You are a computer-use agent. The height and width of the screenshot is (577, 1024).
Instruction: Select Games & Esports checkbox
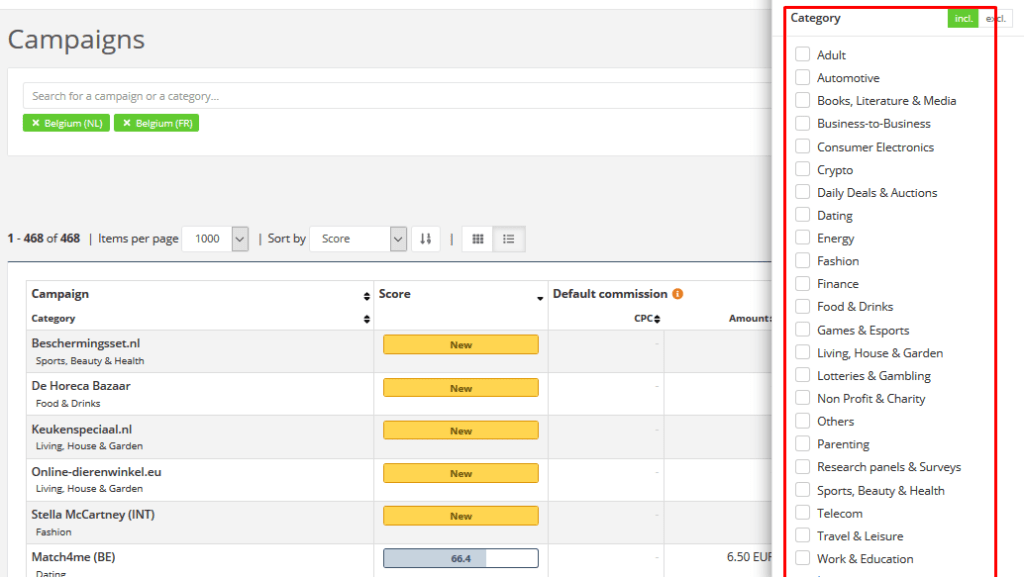pyautogui.click(x=803, y=330)
